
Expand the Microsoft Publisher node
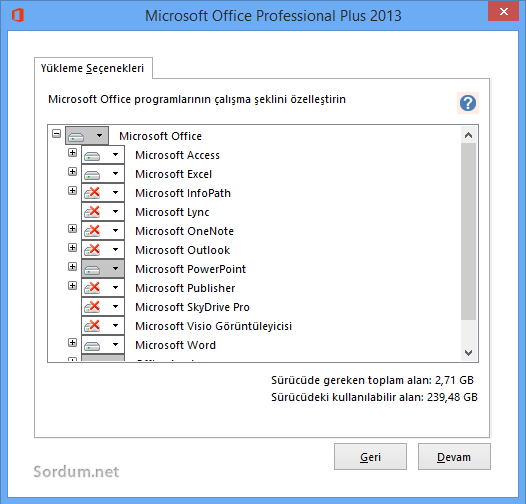coord(72,286)
